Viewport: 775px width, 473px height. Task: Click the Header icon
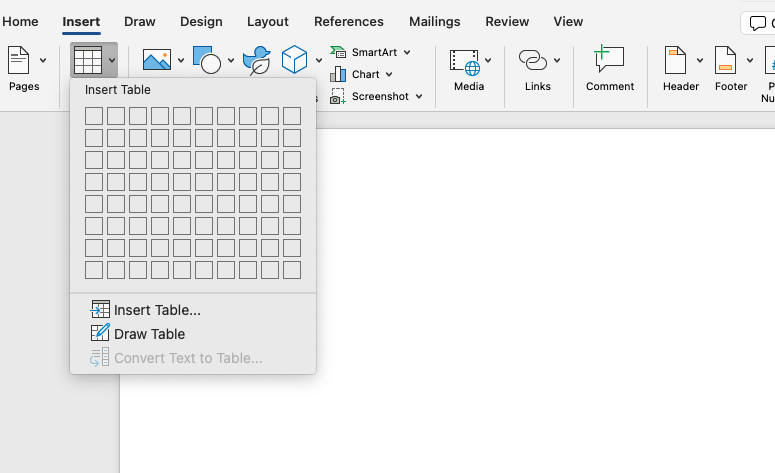click(676, 61)
